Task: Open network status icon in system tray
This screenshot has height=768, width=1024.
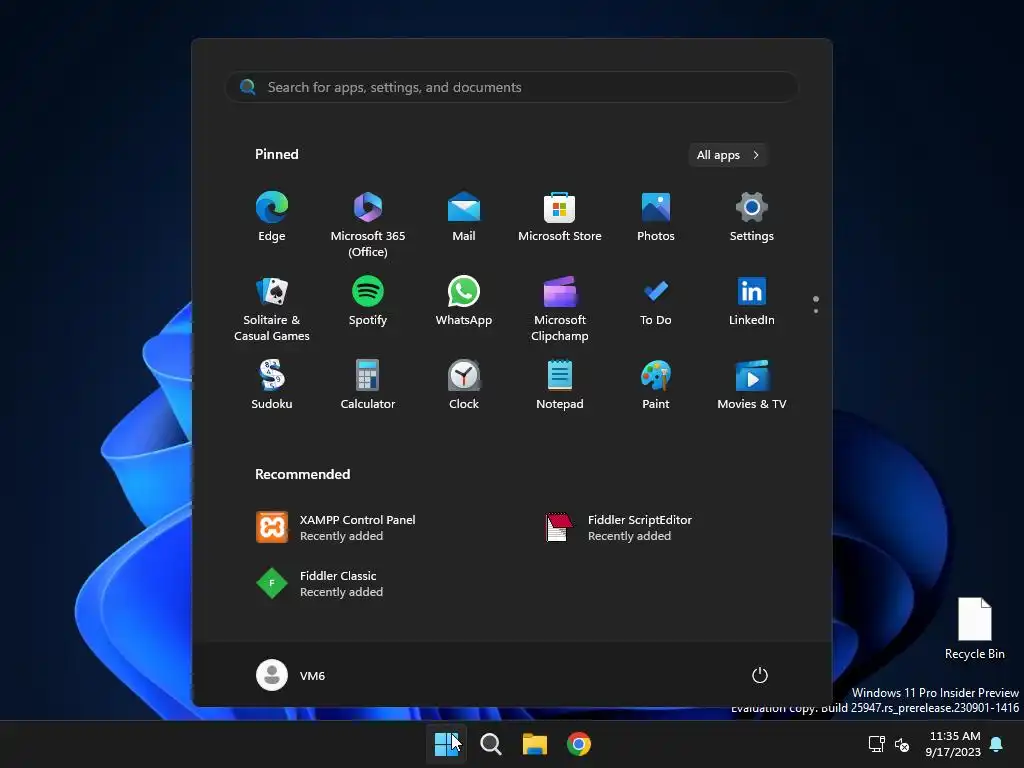Action: [876, 744]
